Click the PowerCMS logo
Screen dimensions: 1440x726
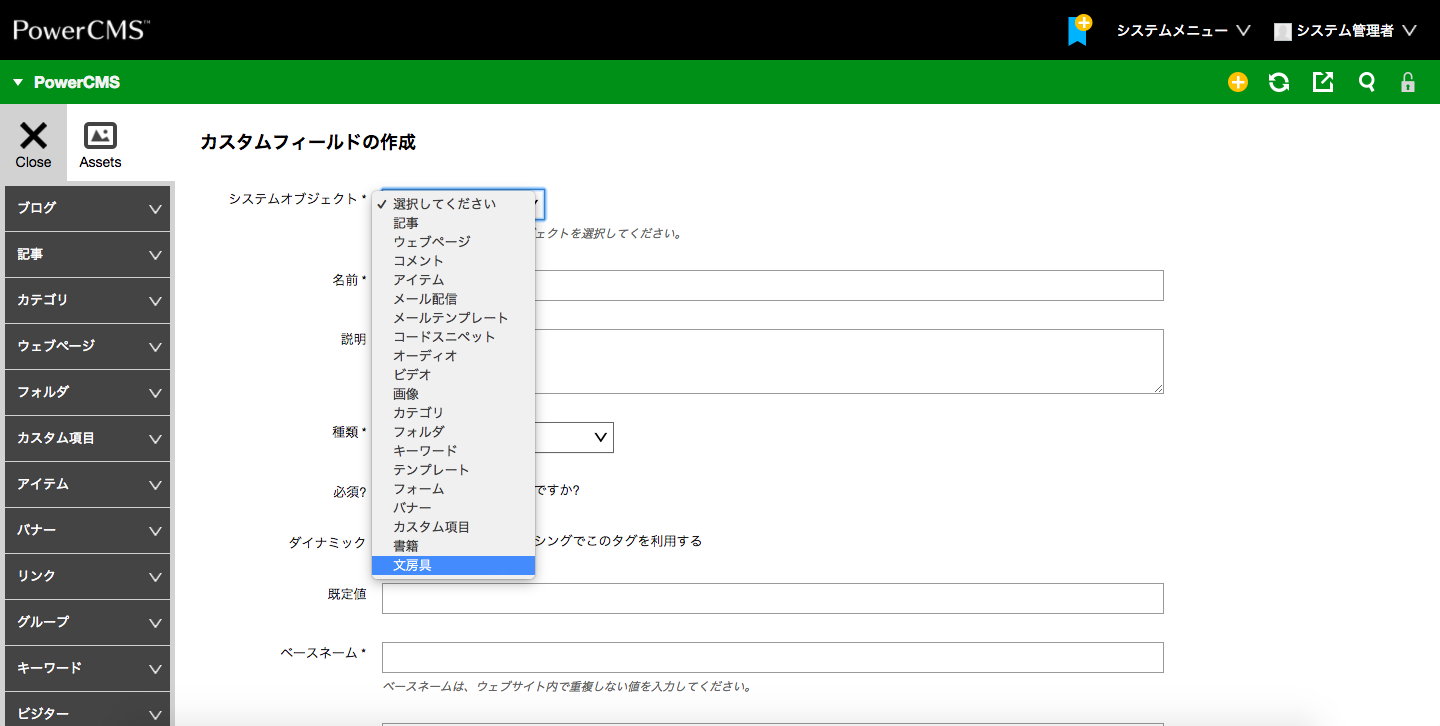pos(81,30)
